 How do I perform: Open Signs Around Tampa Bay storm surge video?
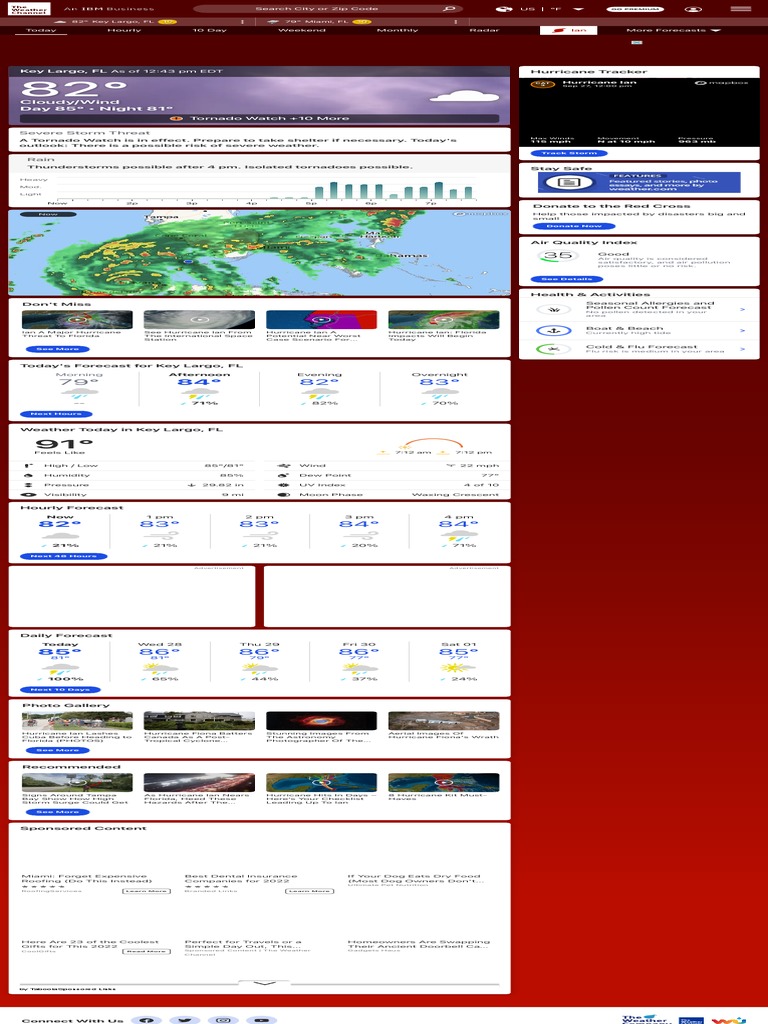[x=77, y=788]
